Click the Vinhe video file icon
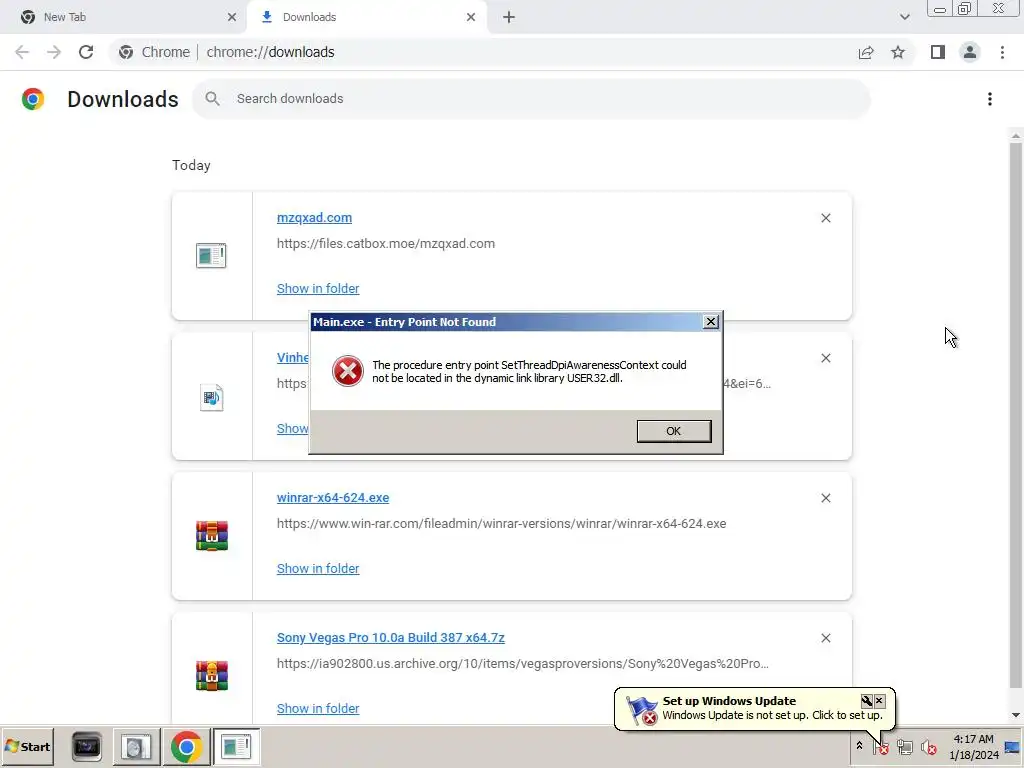This screenshot has width=1024, height=768. [x=212, y=397]
